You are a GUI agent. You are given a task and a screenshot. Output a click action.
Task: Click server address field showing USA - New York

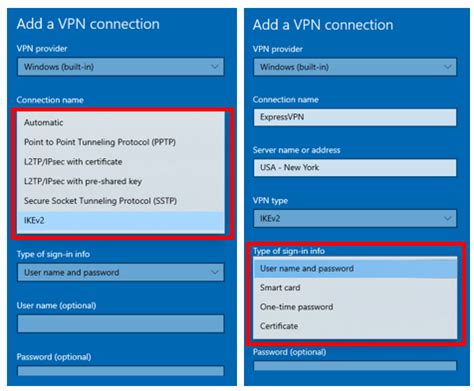pos(355,167)
